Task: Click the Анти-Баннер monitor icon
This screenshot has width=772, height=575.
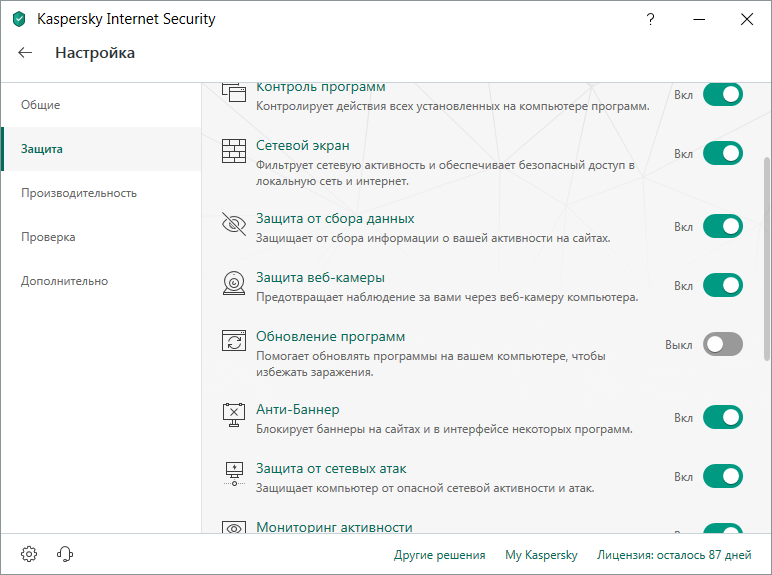Action: [234, 415]
